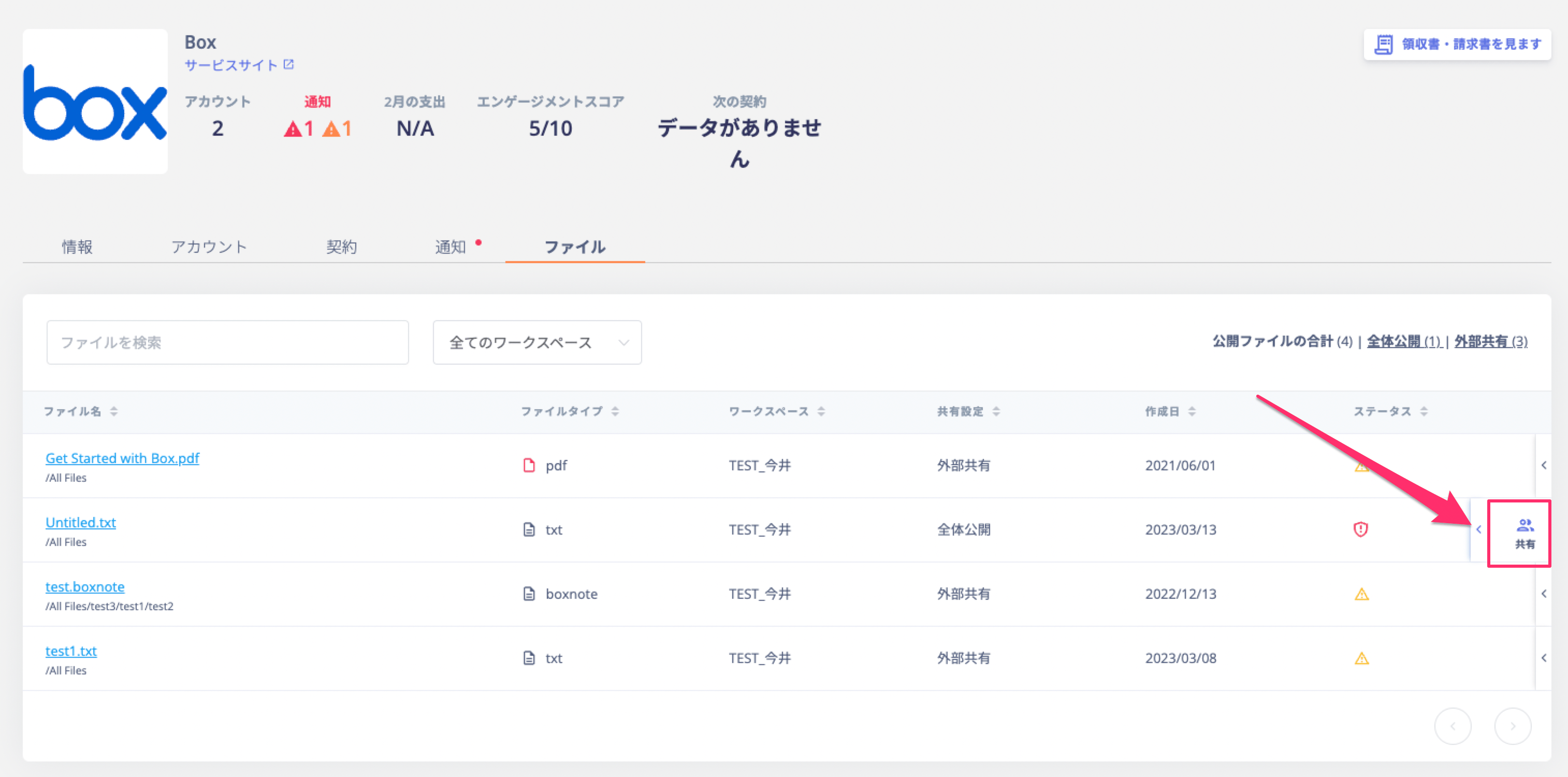Screen dimensions: 1568x777
Task: Click the 公開ファイルの合計 (4) label
Action: point(1282,341)
